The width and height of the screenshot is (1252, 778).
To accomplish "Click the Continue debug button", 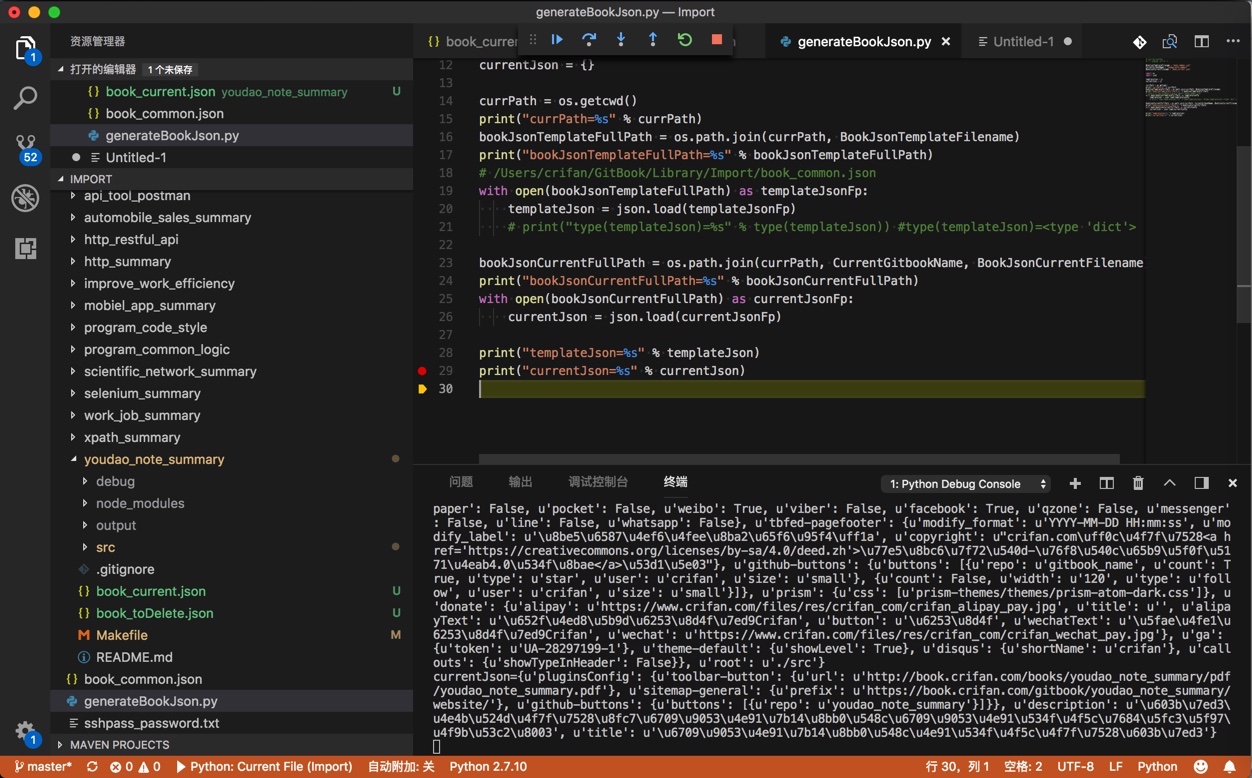I will pyautogui.click(x=557, y=40).
